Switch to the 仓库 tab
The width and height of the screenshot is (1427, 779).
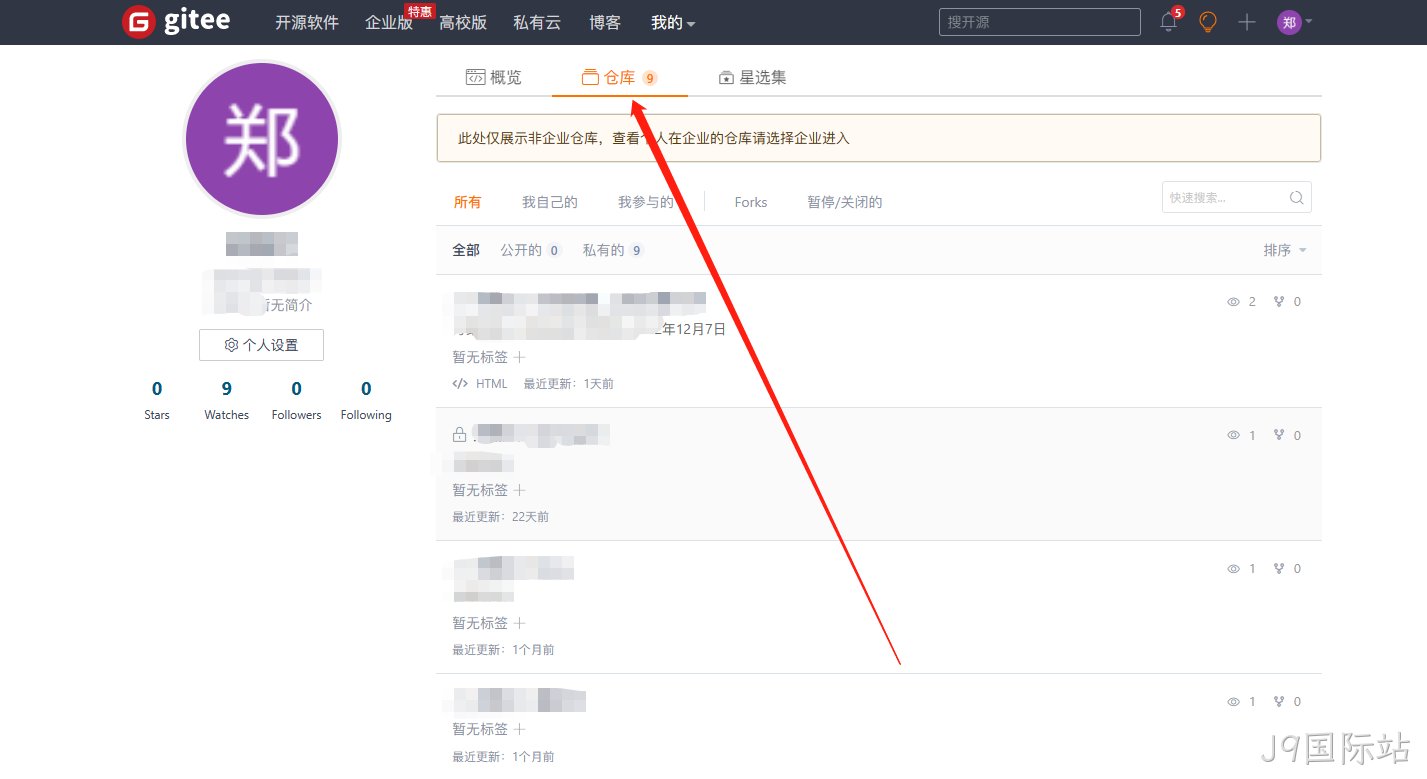pyautogui.click(x=619, y=77)
